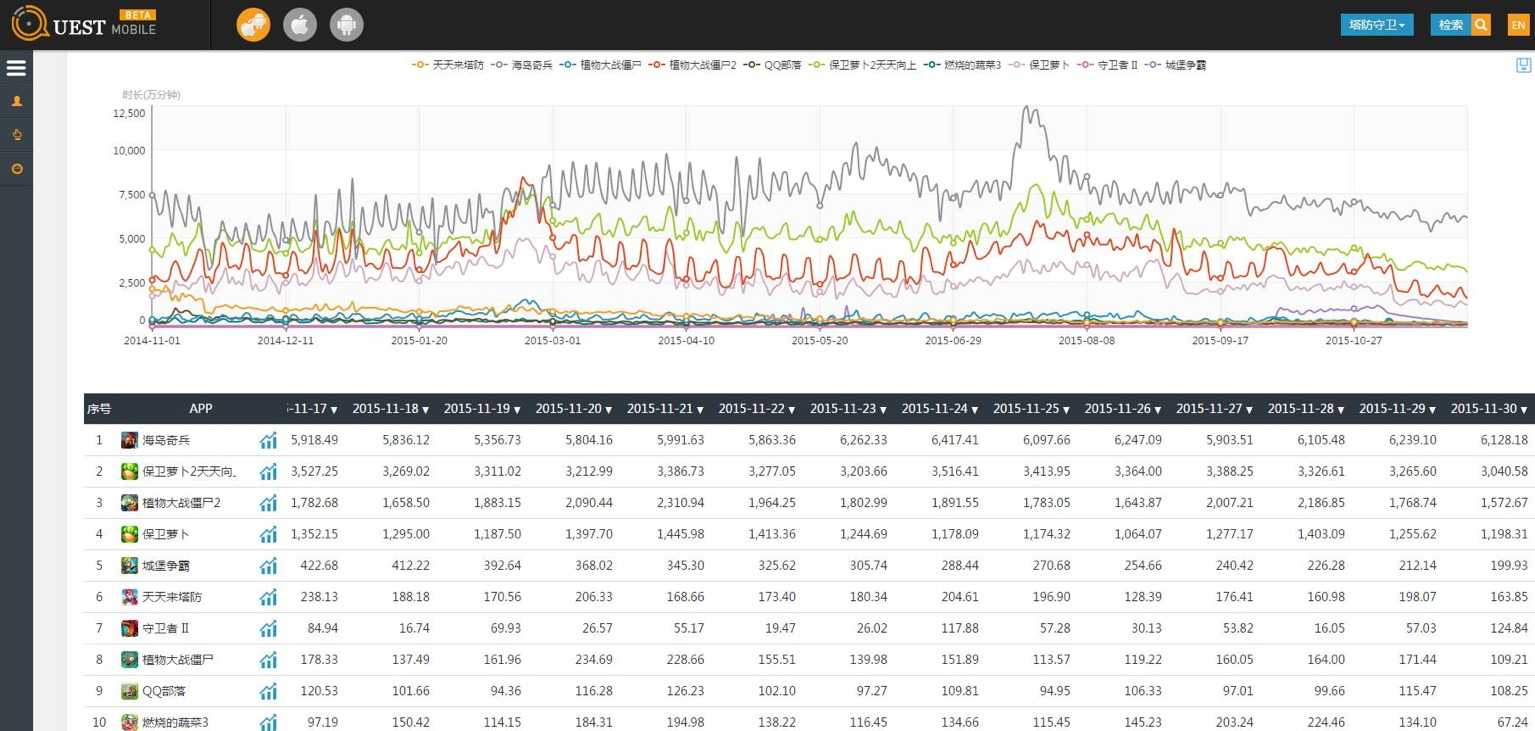Open trend chart icon for 海岛奇兵 row
The image size is (1535, 731).
pyautogui.click(x=268, y=440)
